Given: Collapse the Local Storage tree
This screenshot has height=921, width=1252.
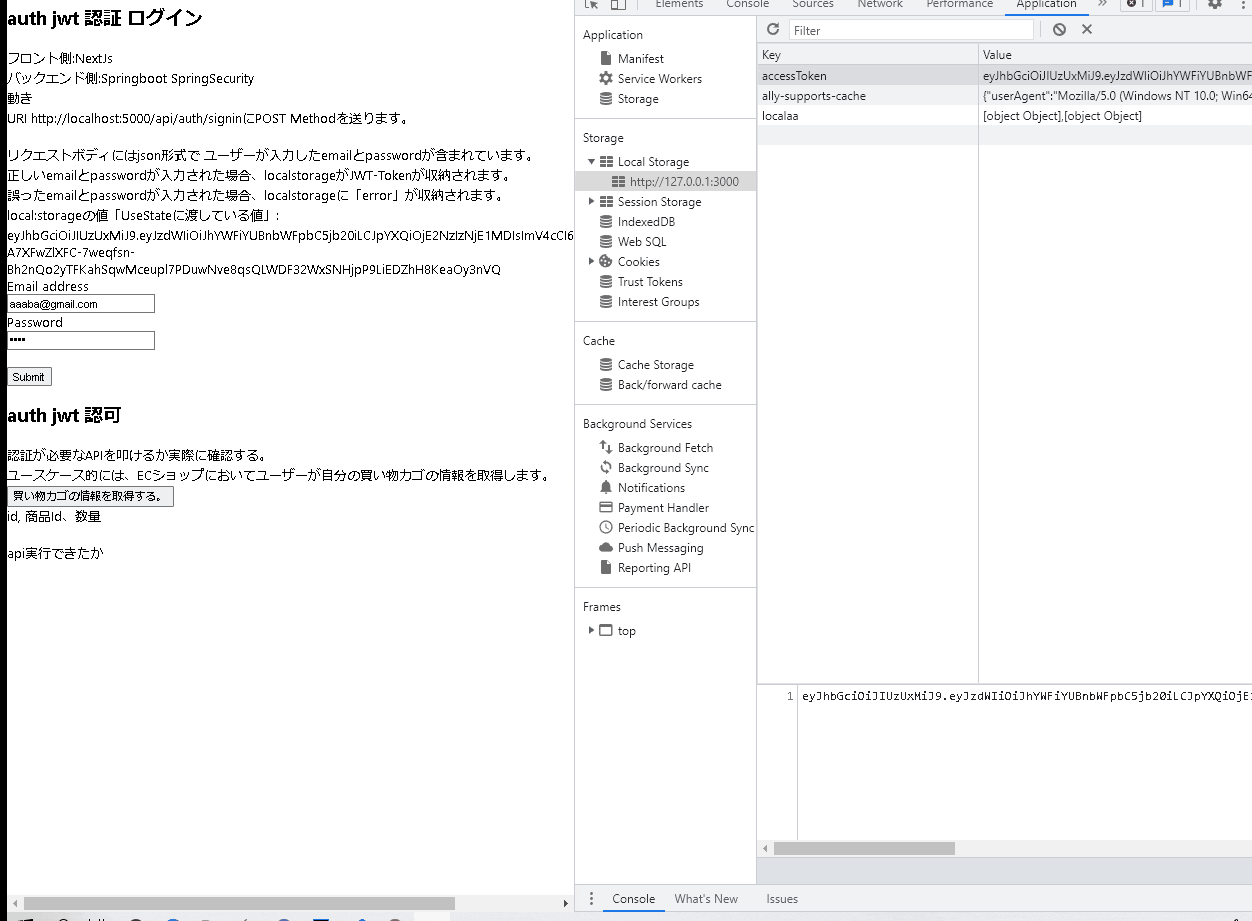Looking at the screenshot, I should coord(592,161).
